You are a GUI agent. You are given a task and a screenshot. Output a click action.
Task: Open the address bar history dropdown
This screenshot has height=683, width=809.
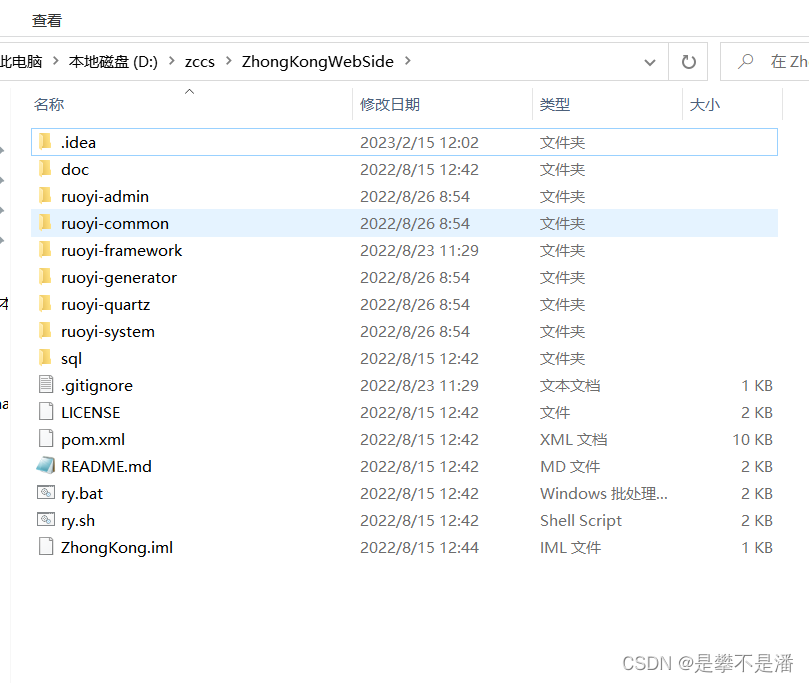coord(650,62)
